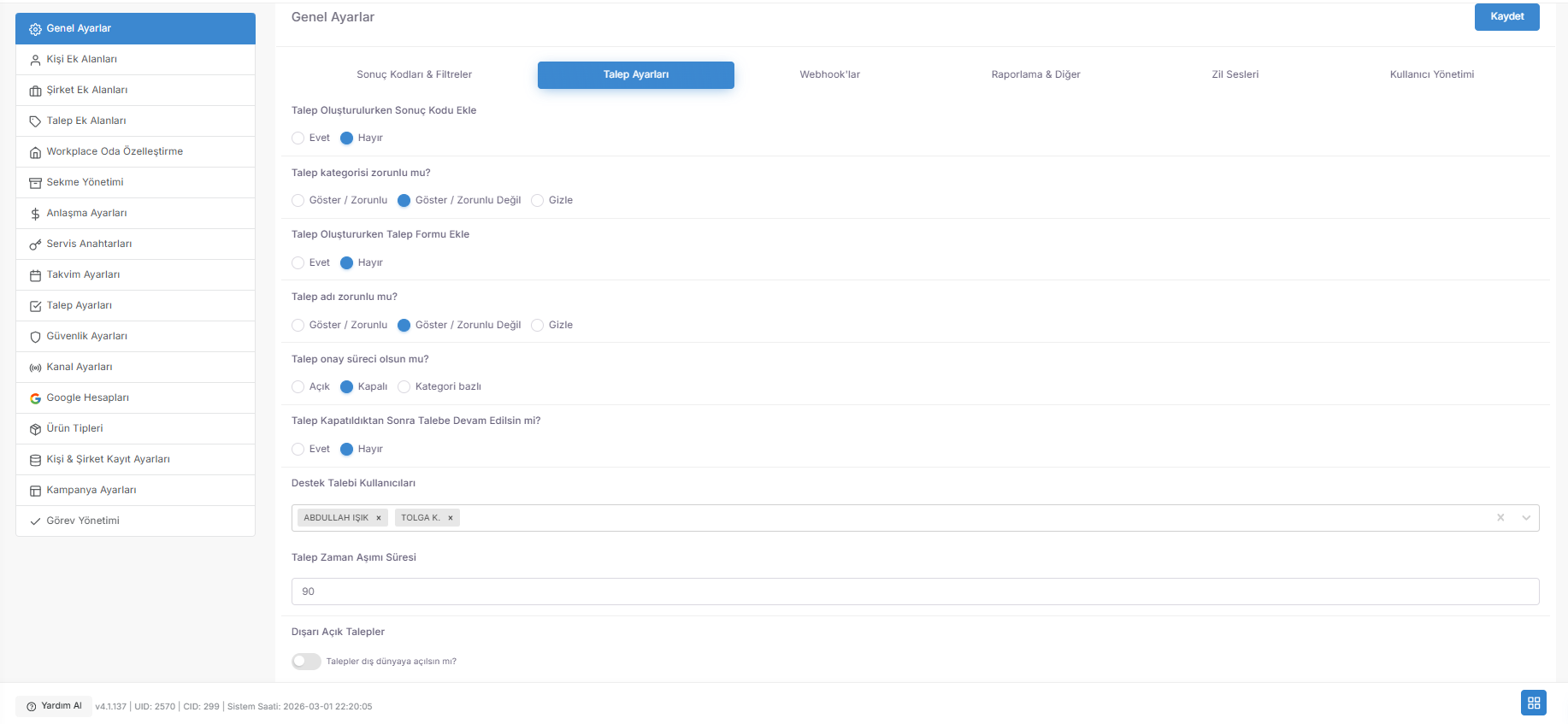Click the box icon beside Ürün Tipleri

pos(35,429)
